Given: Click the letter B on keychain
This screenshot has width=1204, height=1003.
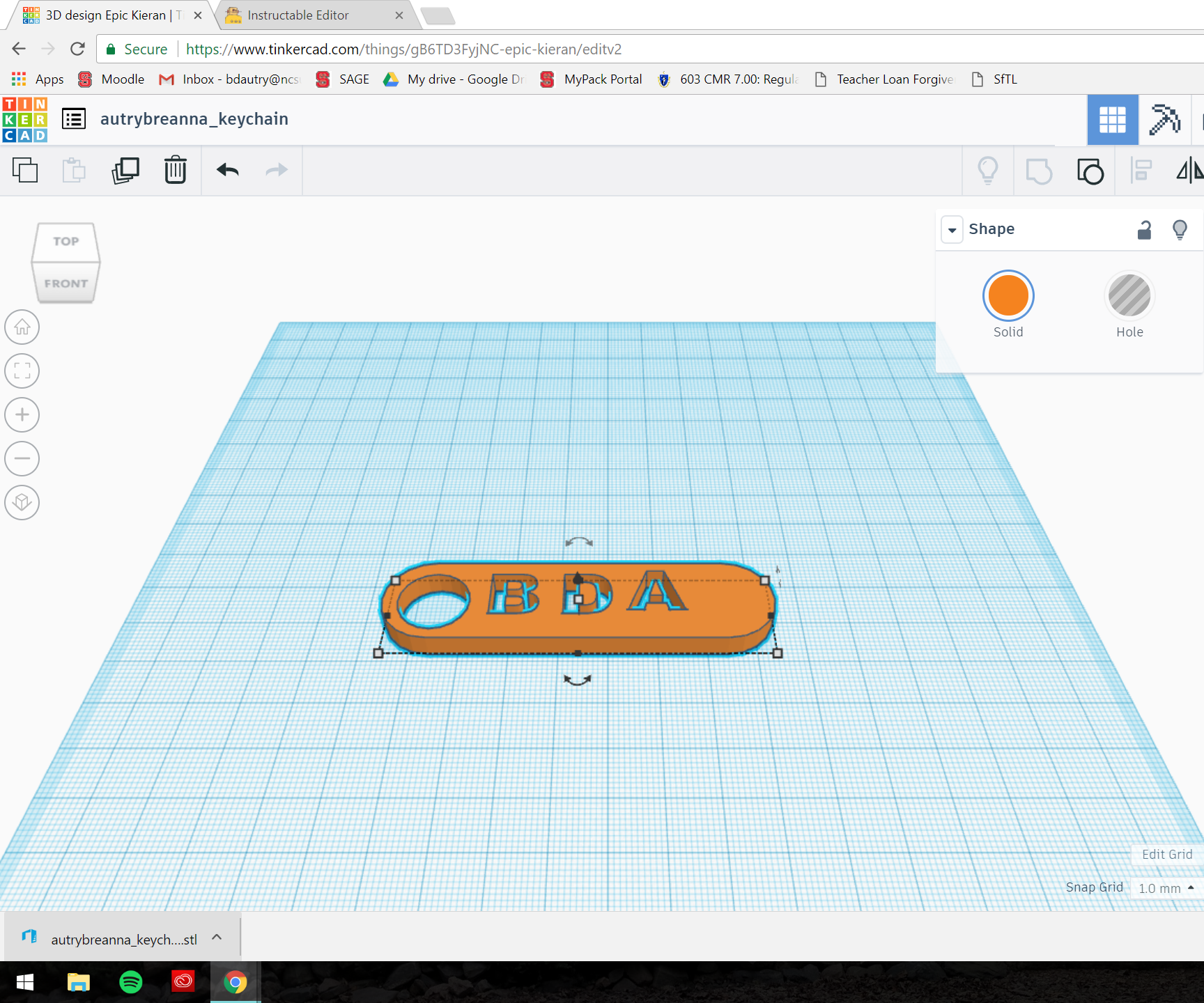Looking at the screenshot, I should [514, 594].
